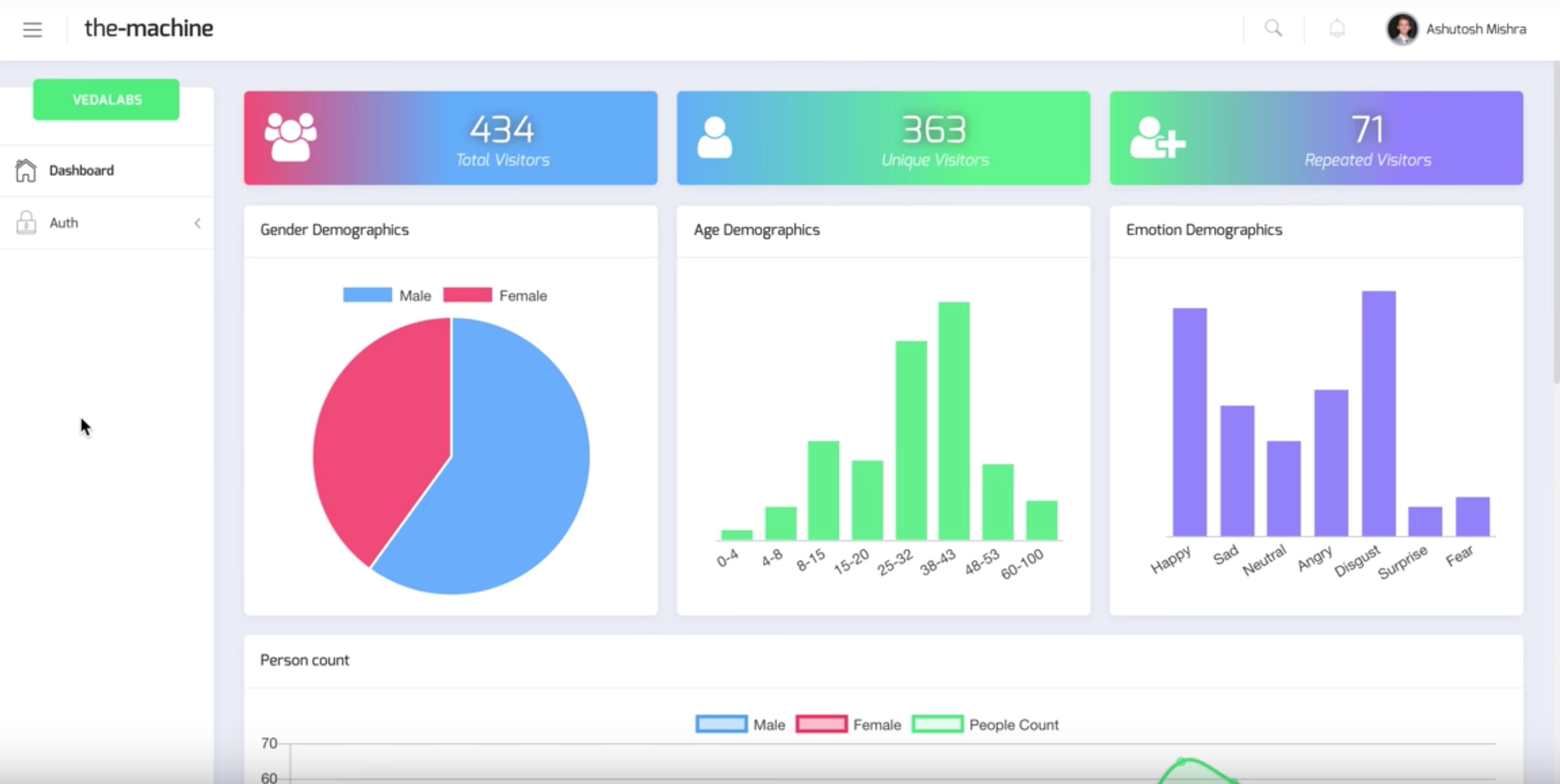1560x784 pixels.
Task: Click the notification bell icon
Action: pyautogui.click(x=1337, y=28)
